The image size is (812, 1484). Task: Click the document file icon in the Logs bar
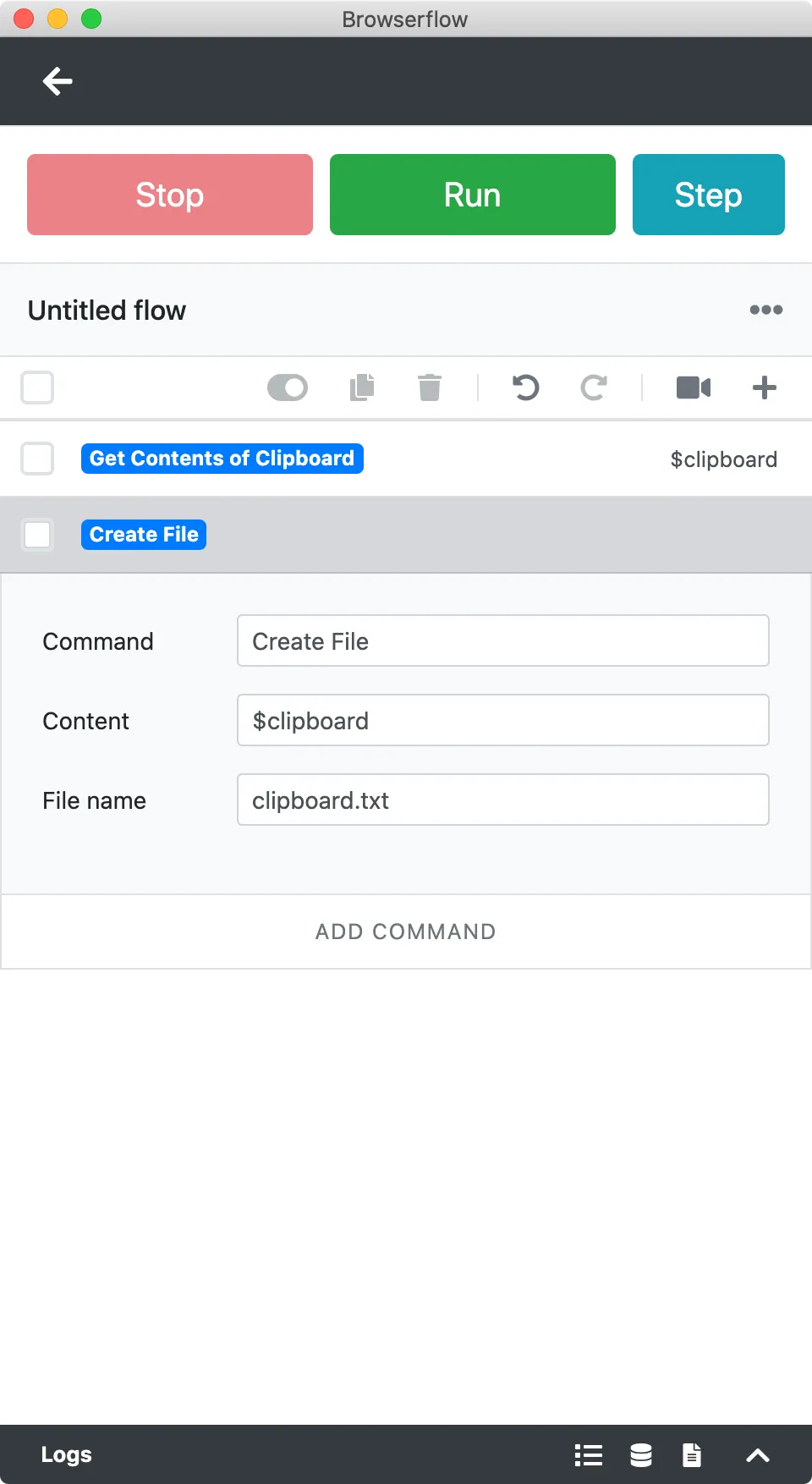692,1455
